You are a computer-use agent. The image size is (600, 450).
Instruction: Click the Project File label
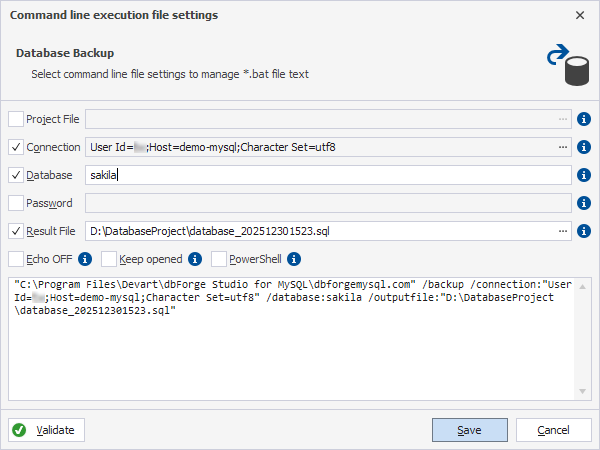tap(53, 119)
